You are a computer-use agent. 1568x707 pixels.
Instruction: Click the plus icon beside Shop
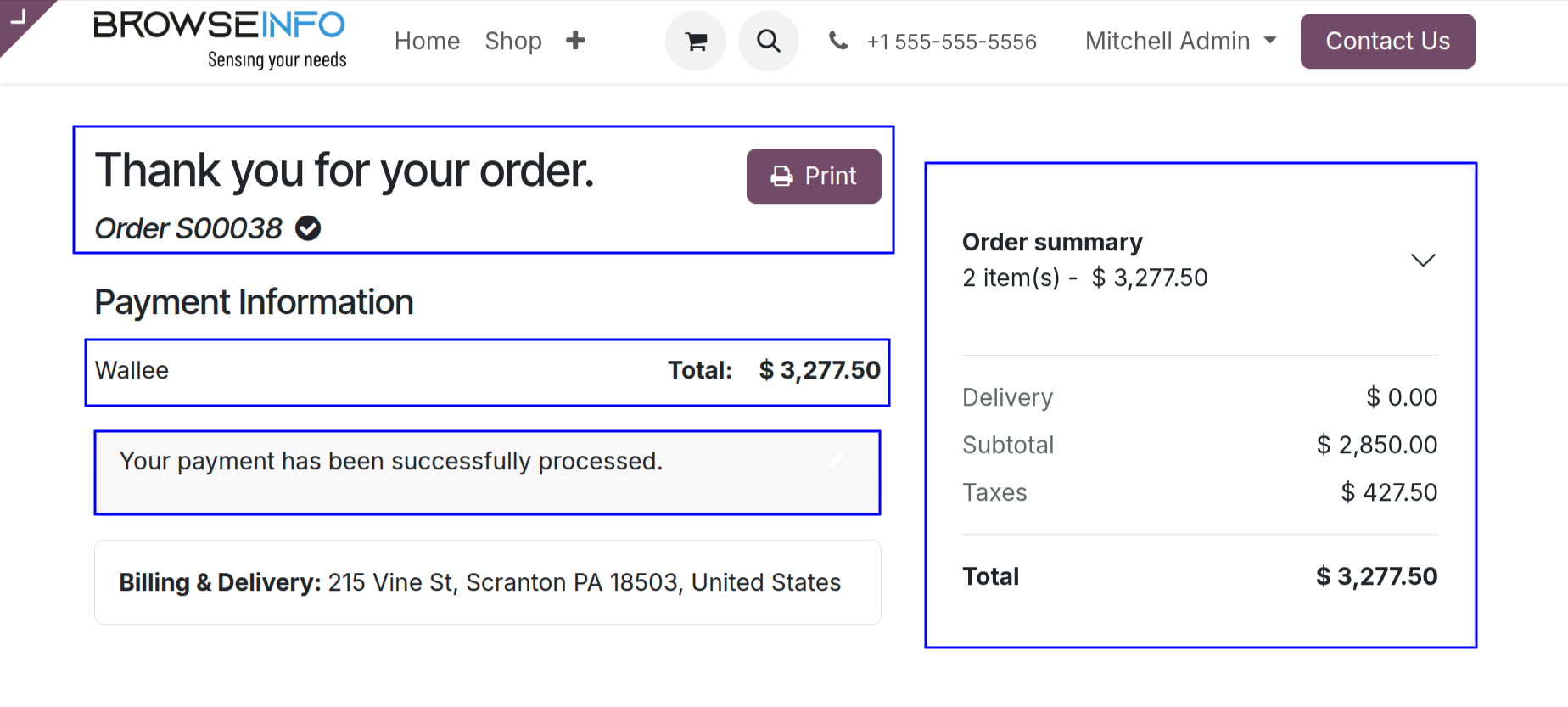[575, 41]
